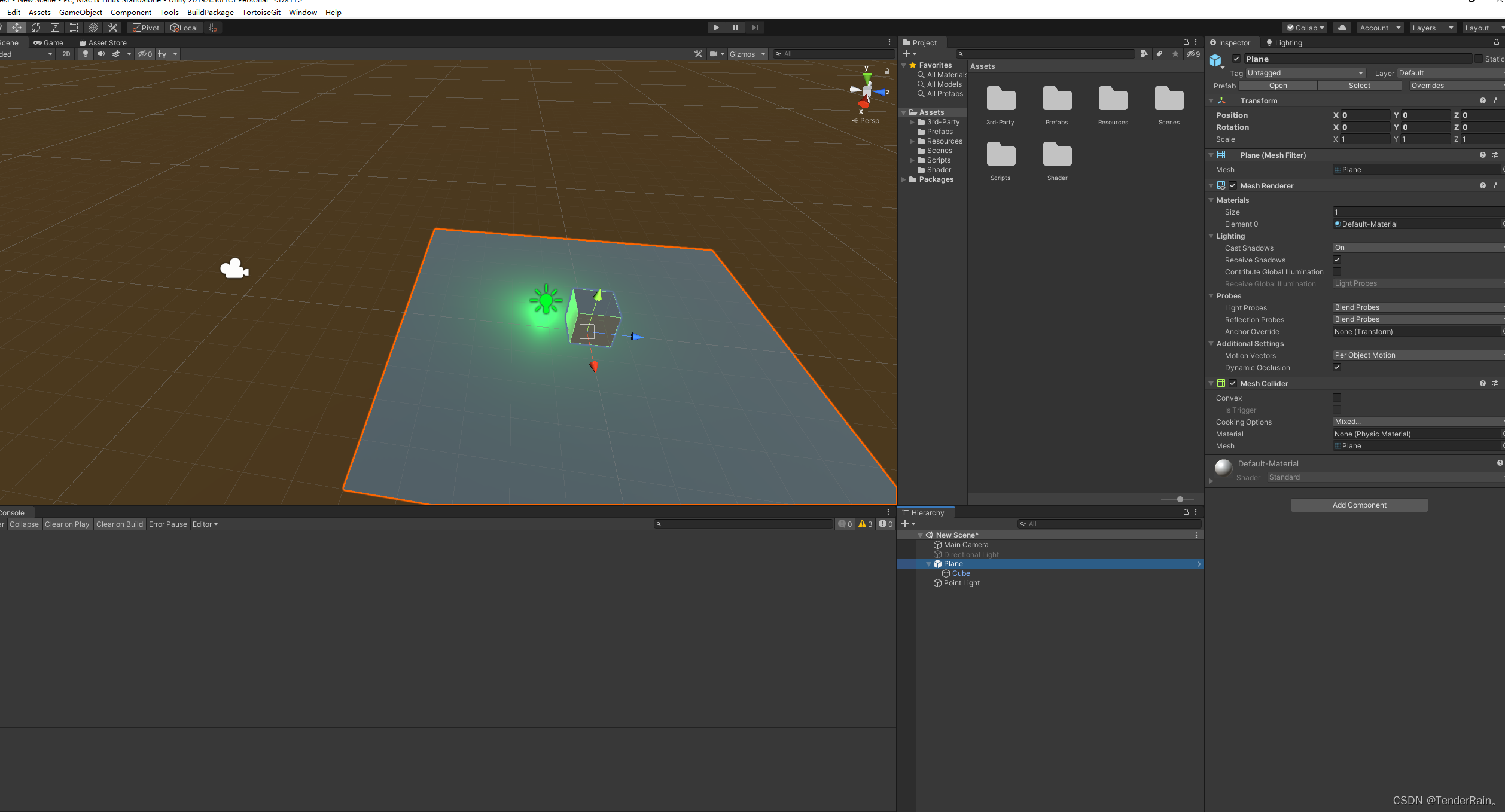
Task: Expand the Scripts folder in tree
Action: [912, 160]
